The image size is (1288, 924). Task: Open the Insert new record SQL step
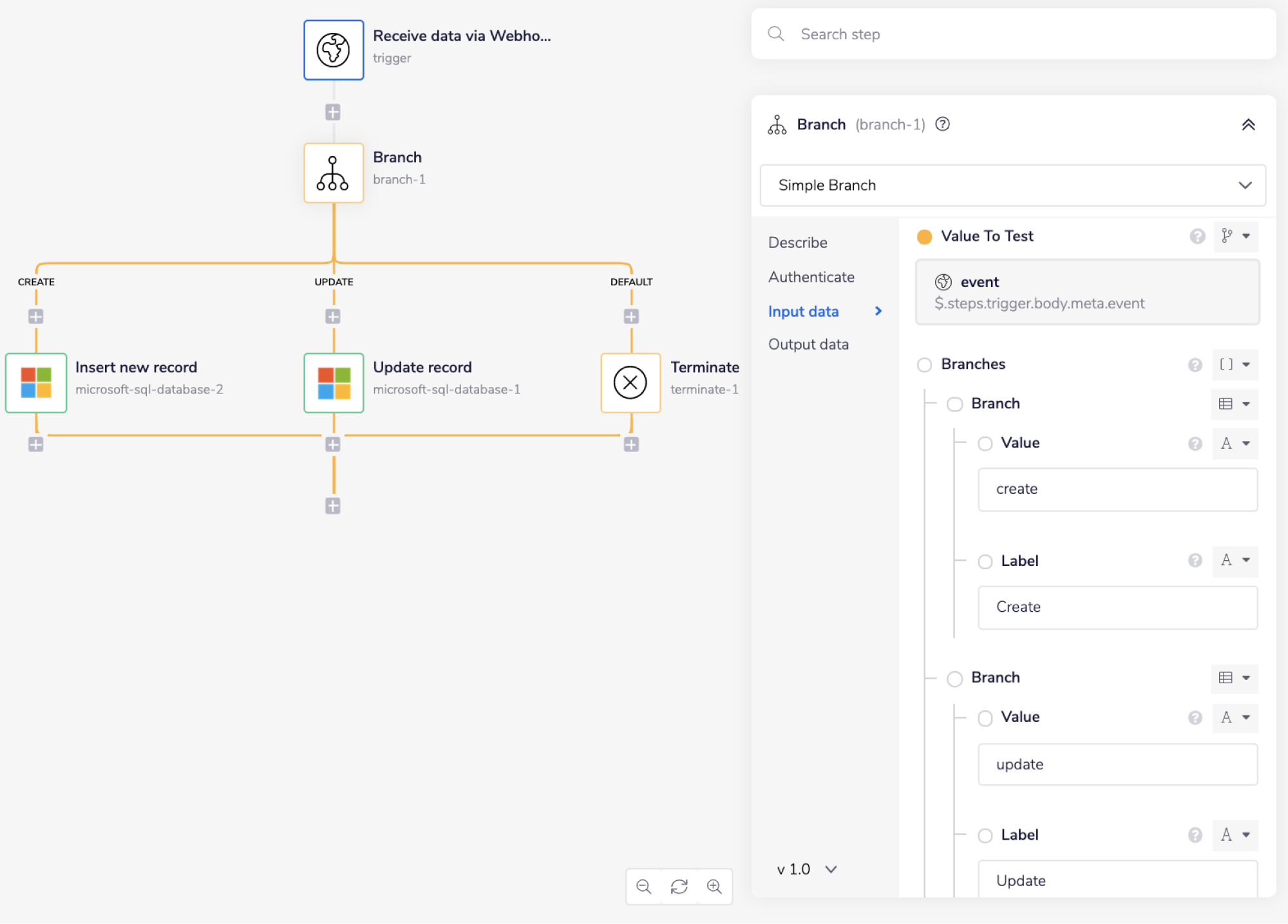click(x=36, y=382)
